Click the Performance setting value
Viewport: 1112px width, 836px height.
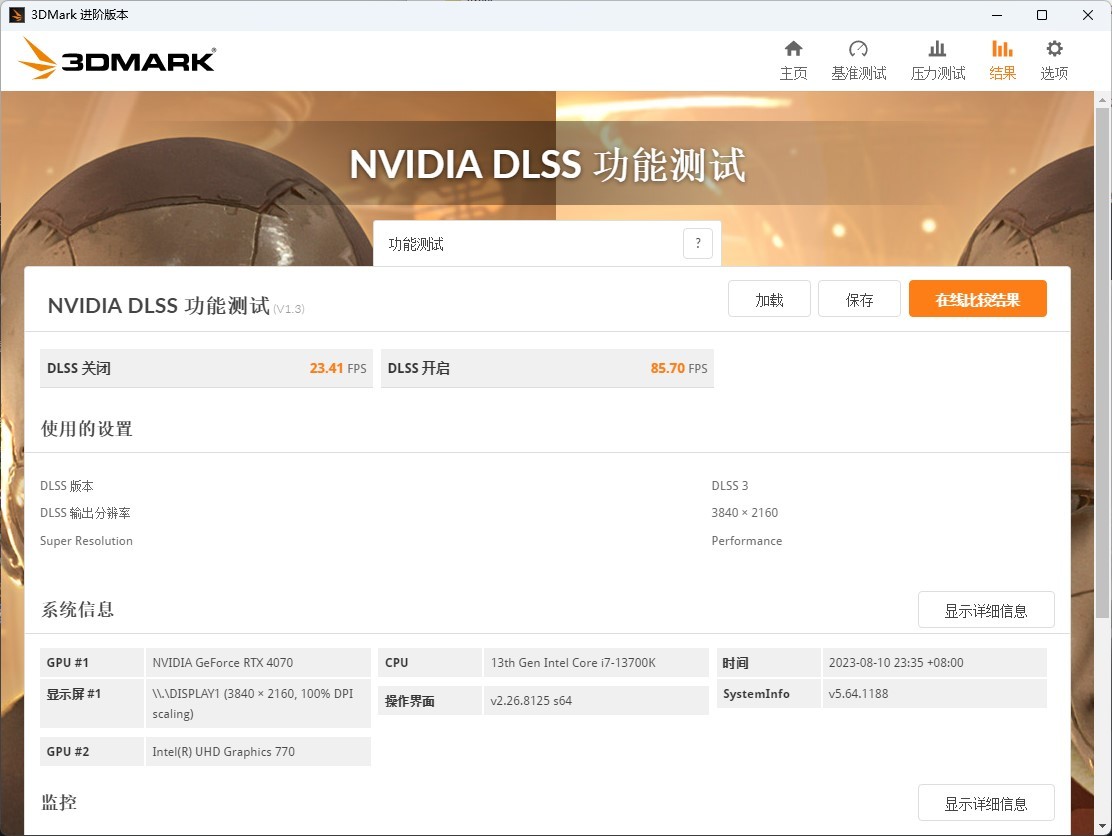click(x=747, y=540)
